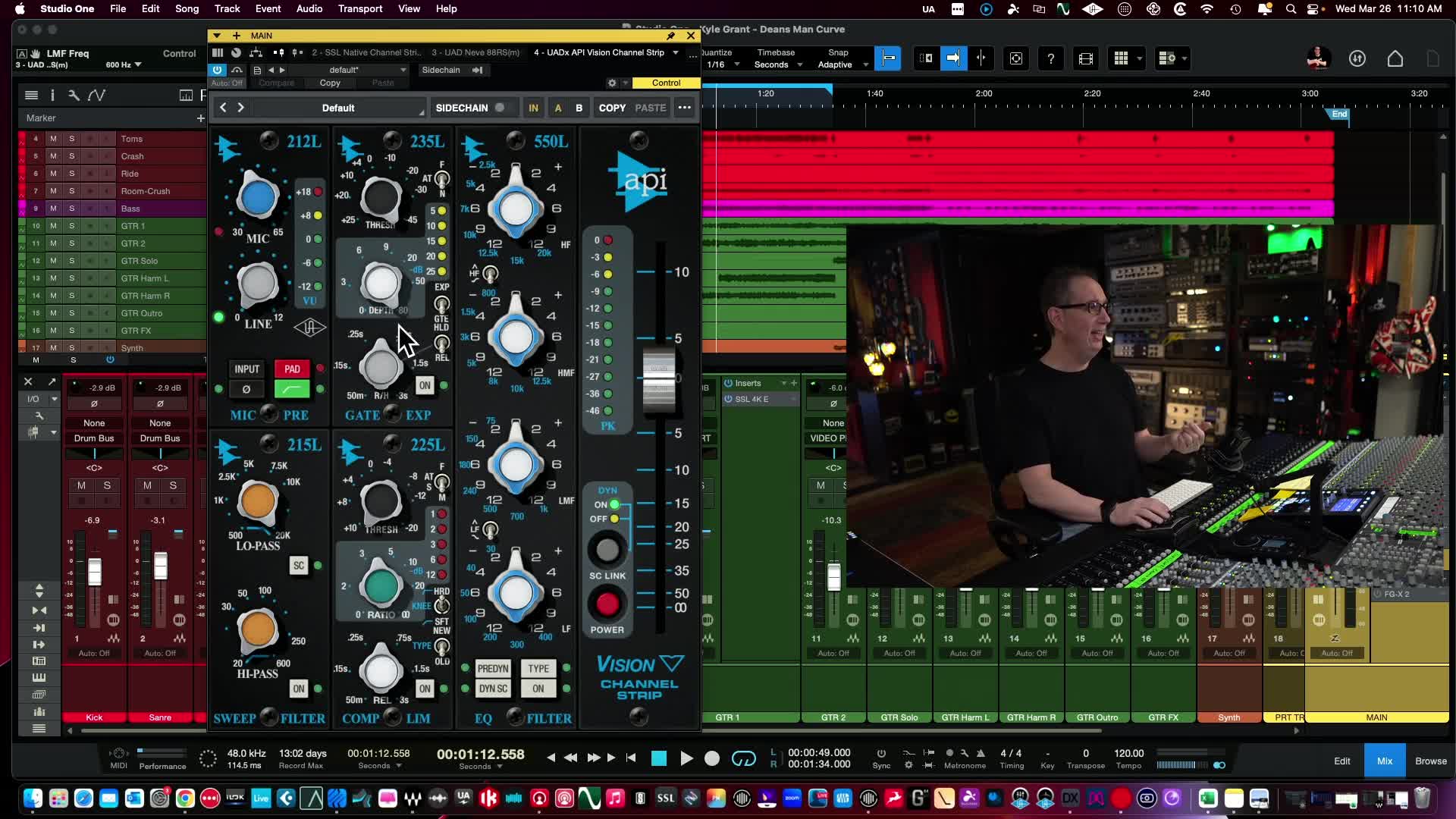Screen dimensions: 1456x819
Task: Open the video player film icon
Action: pyautogui.click(x=1085, y=58)
